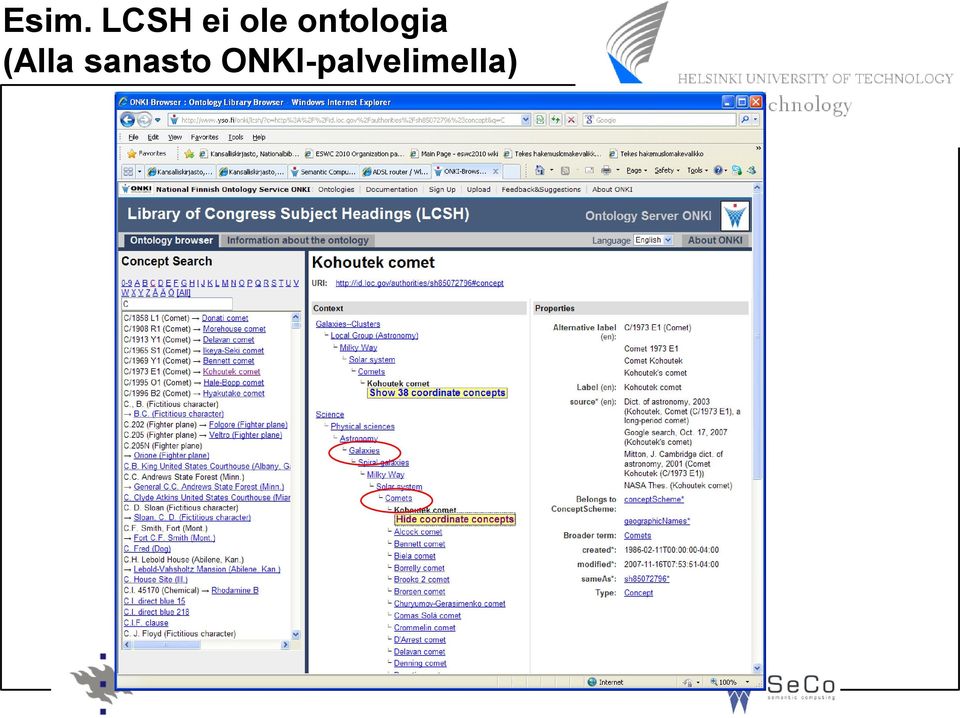Click Show 38 coordinate concepts button
Image resolution: width=960 pixels, height=718 pixels.
pos(437,393)
